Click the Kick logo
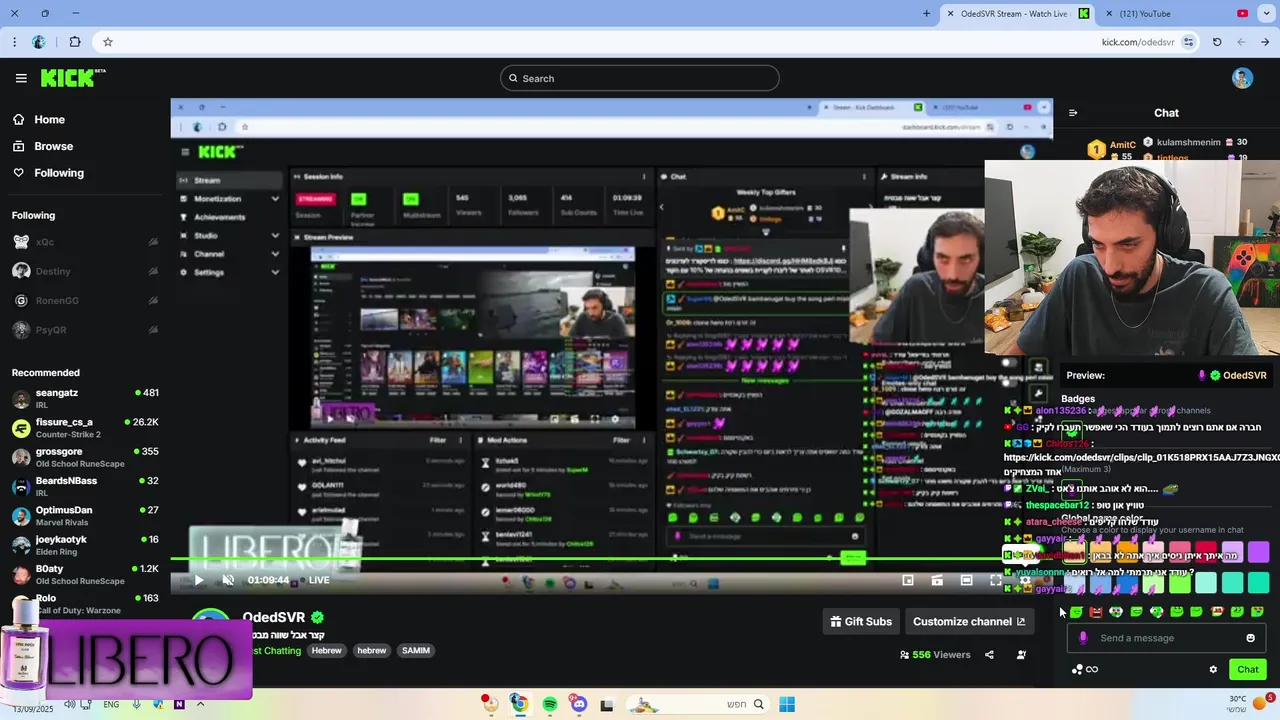 click(x=72, y=78)
